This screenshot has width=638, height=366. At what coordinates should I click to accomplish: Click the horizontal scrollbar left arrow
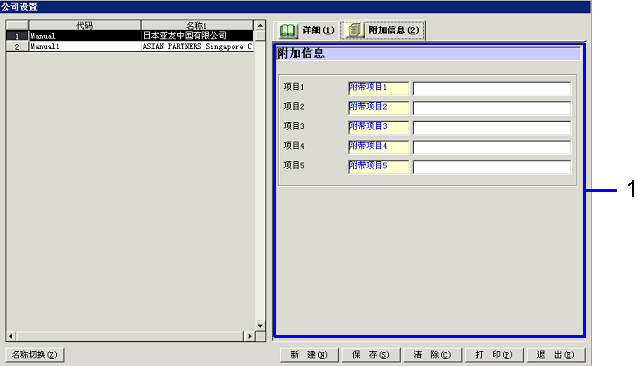(11, 336)
